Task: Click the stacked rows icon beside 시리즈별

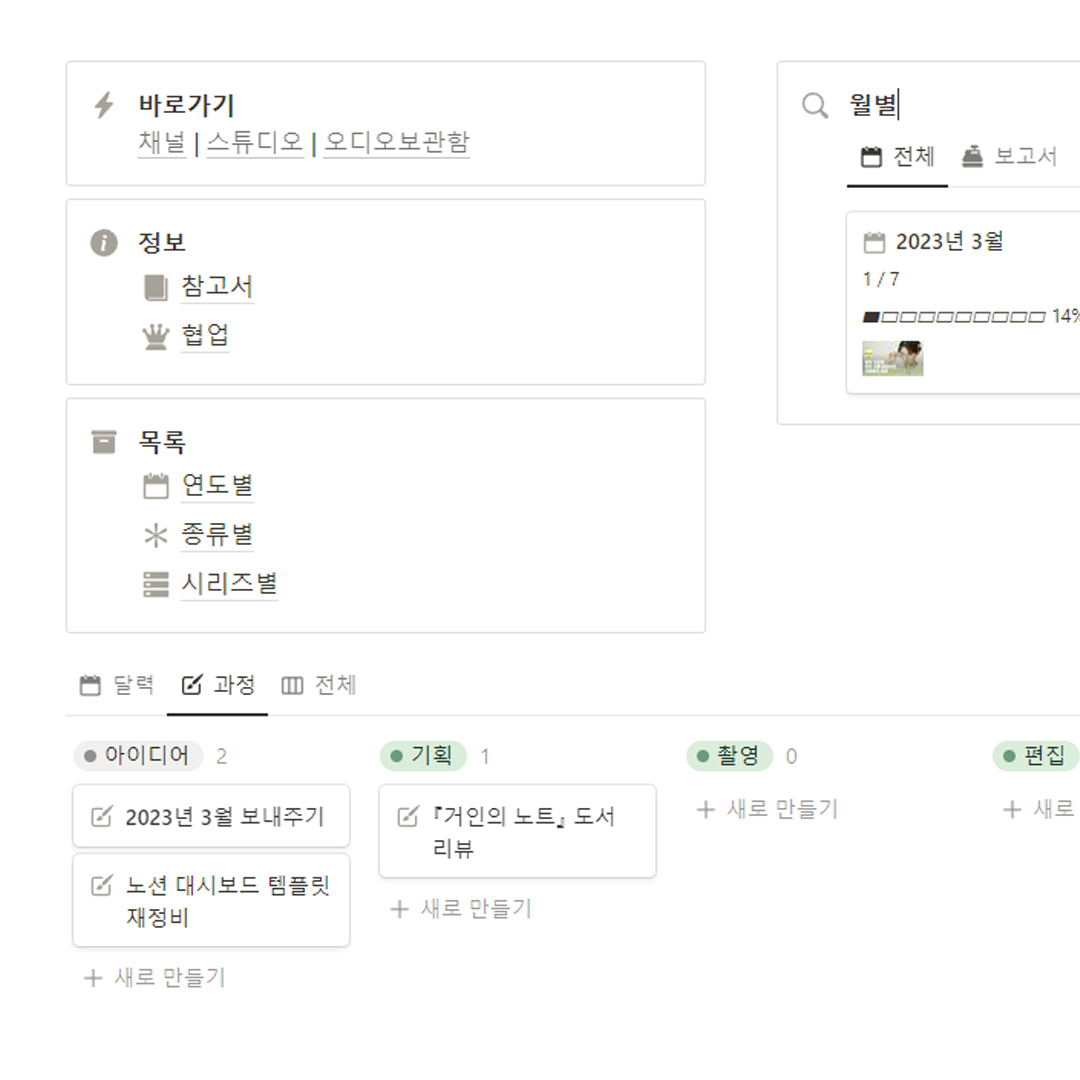Action: [156, 585]
